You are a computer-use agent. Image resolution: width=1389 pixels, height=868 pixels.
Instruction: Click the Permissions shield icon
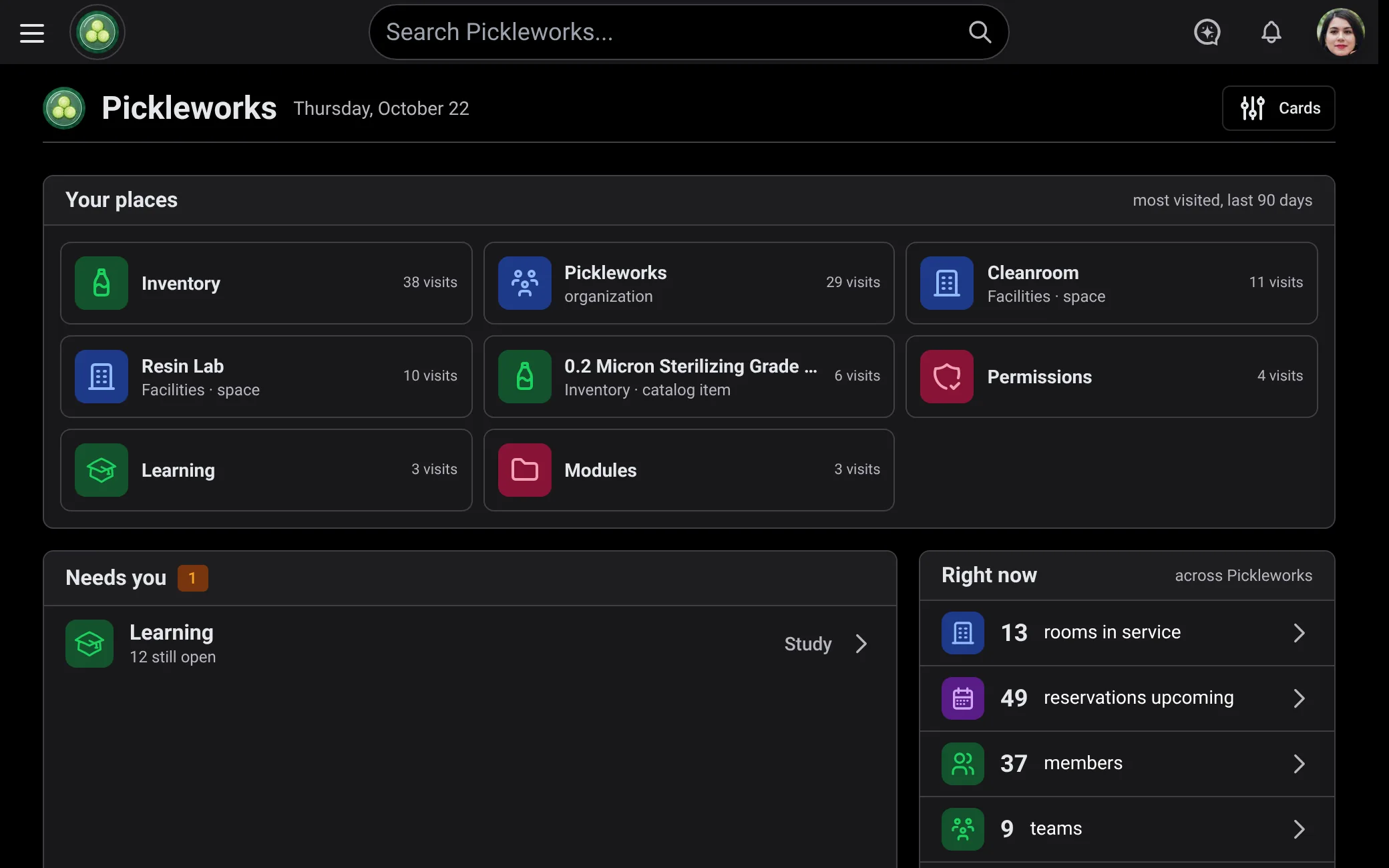[947, 377]
